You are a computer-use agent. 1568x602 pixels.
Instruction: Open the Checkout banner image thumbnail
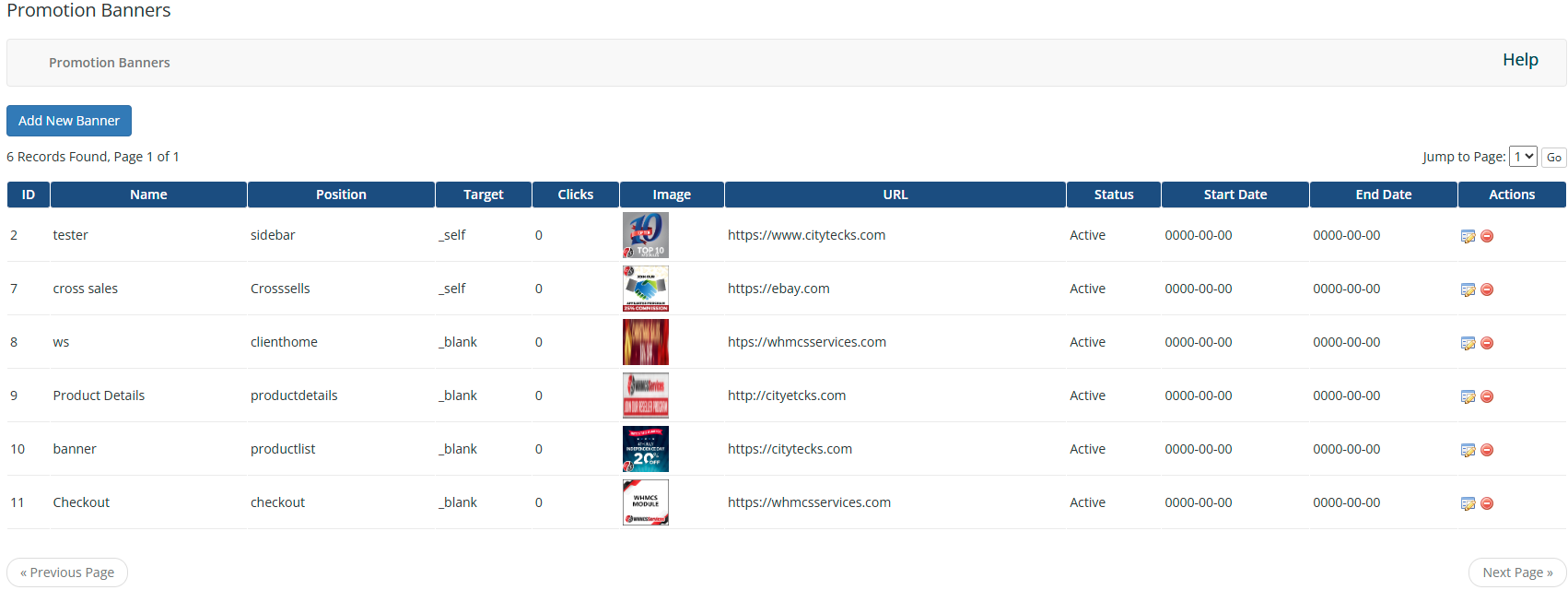tap(646, 502)
